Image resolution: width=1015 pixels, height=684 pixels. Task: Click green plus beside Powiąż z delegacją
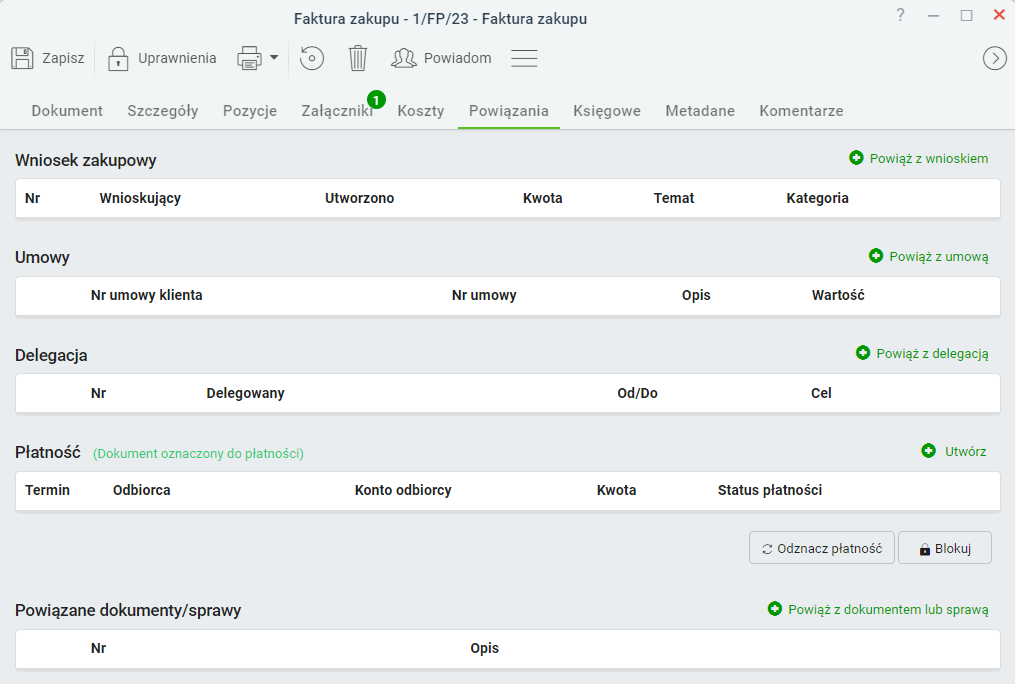point(863,353)
